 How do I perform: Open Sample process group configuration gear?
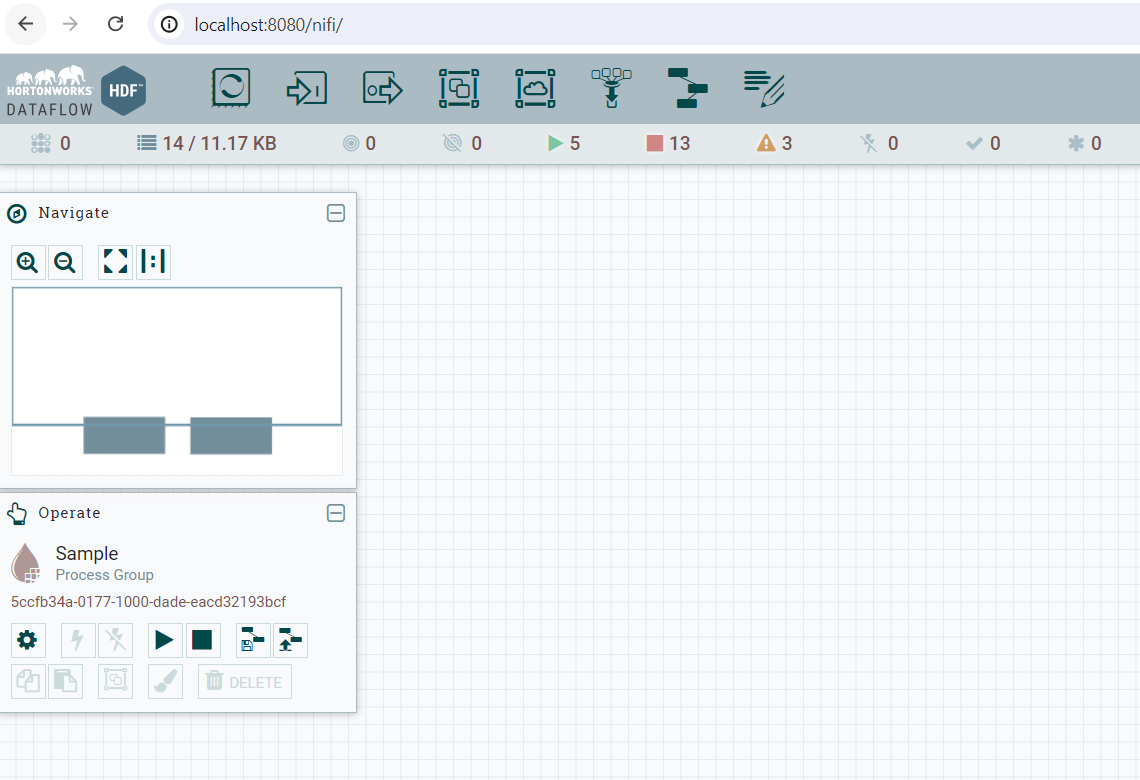(x=28, y=640)
